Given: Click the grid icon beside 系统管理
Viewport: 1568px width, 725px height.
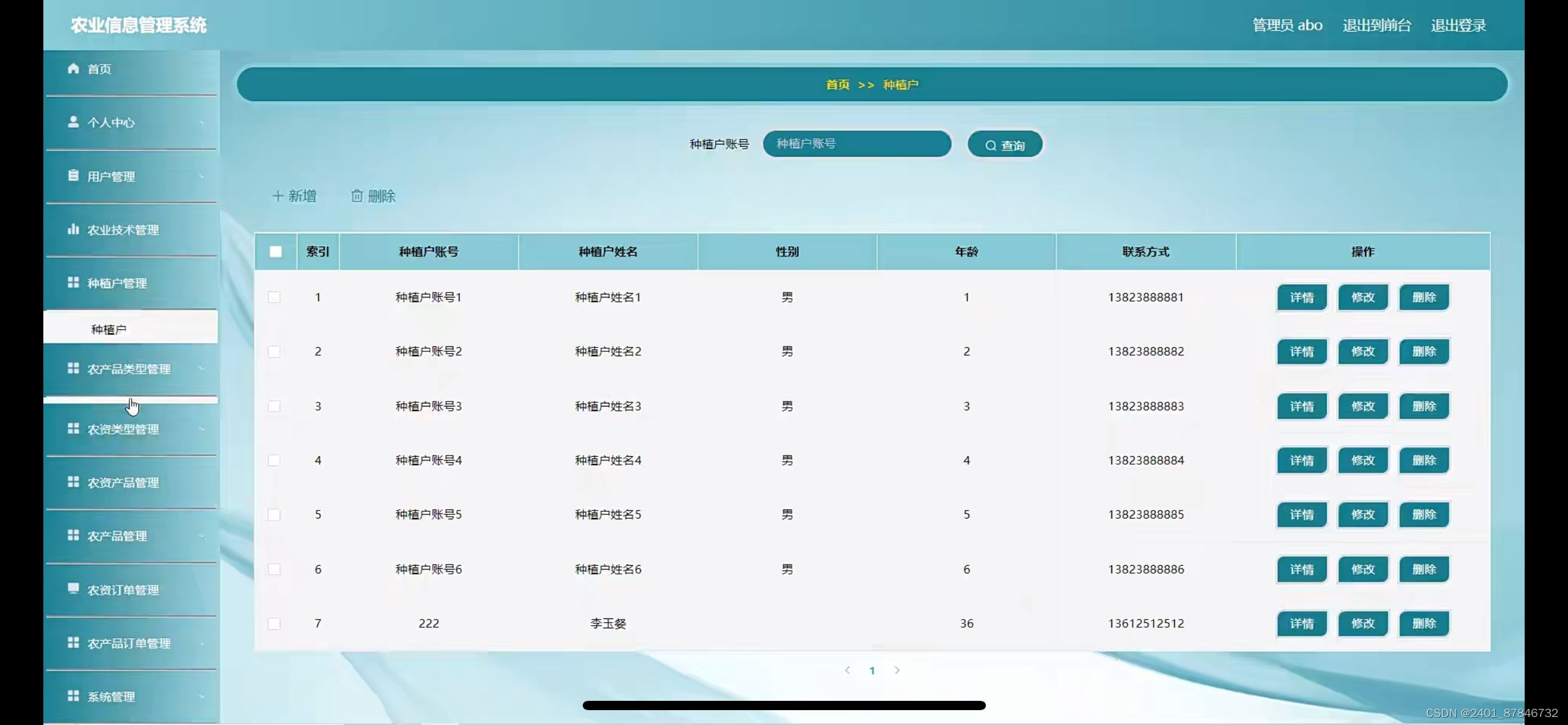Looking at the screenshot, I should (x=73, y=695).
